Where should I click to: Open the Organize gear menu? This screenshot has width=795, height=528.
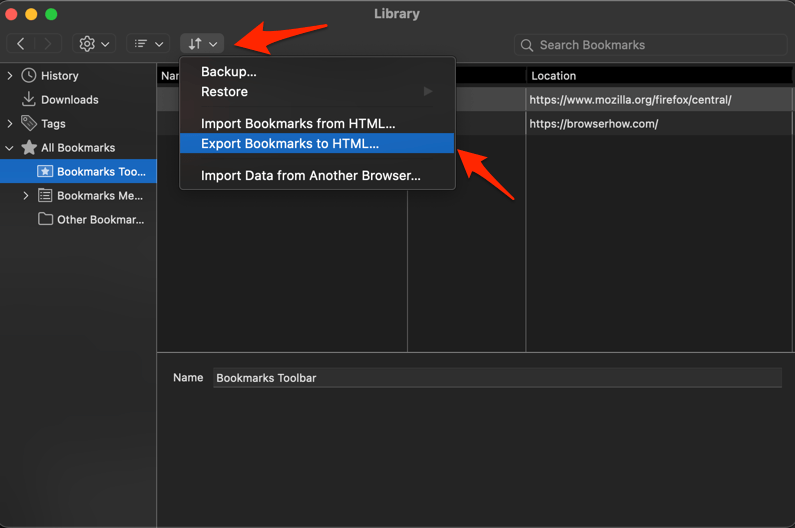point(94,44)
